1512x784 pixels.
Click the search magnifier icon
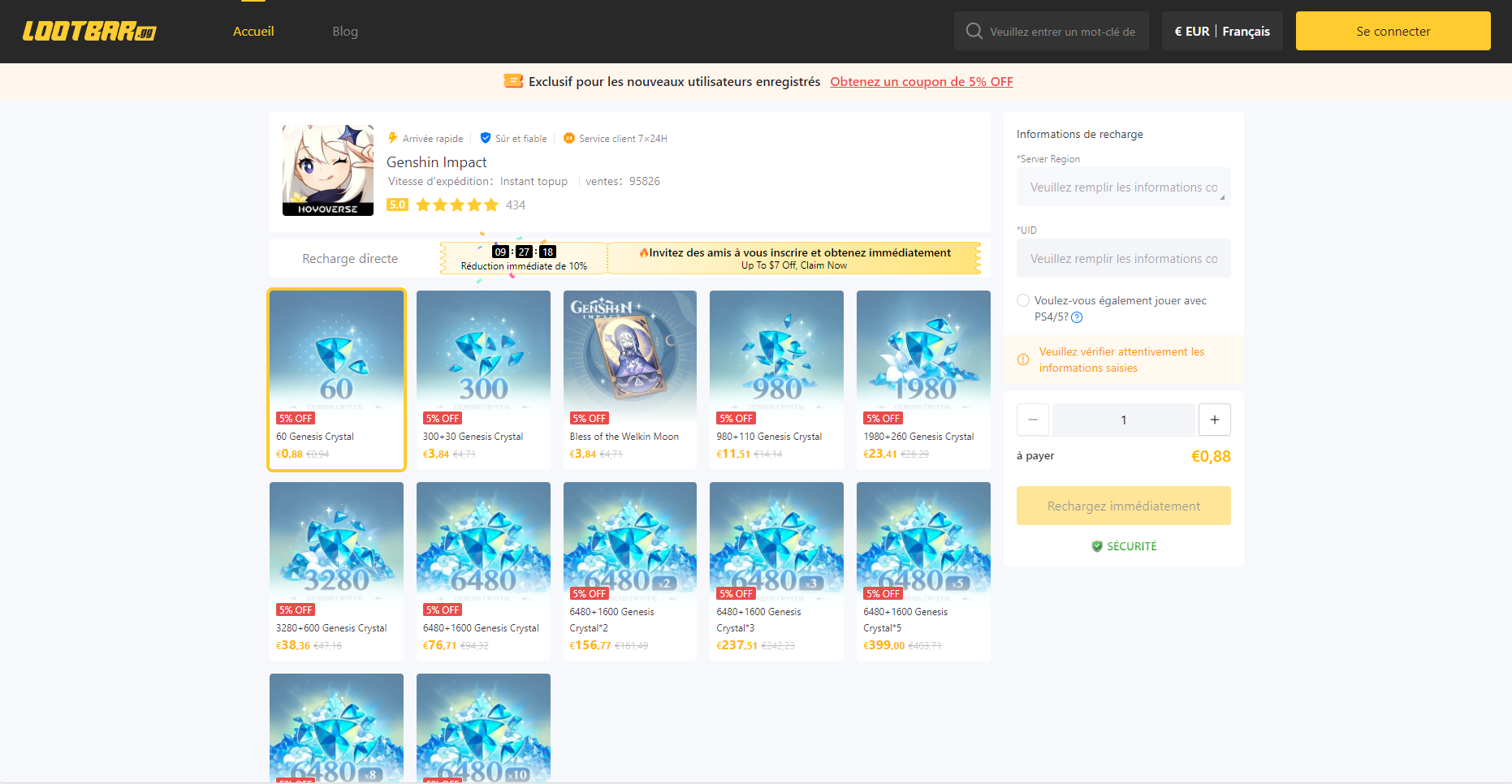[x=974, y=31]
